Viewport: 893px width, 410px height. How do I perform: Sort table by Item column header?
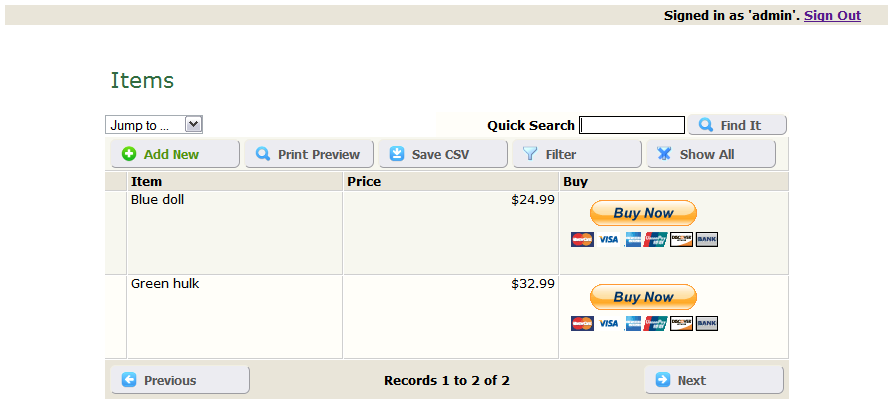[146, 182]
